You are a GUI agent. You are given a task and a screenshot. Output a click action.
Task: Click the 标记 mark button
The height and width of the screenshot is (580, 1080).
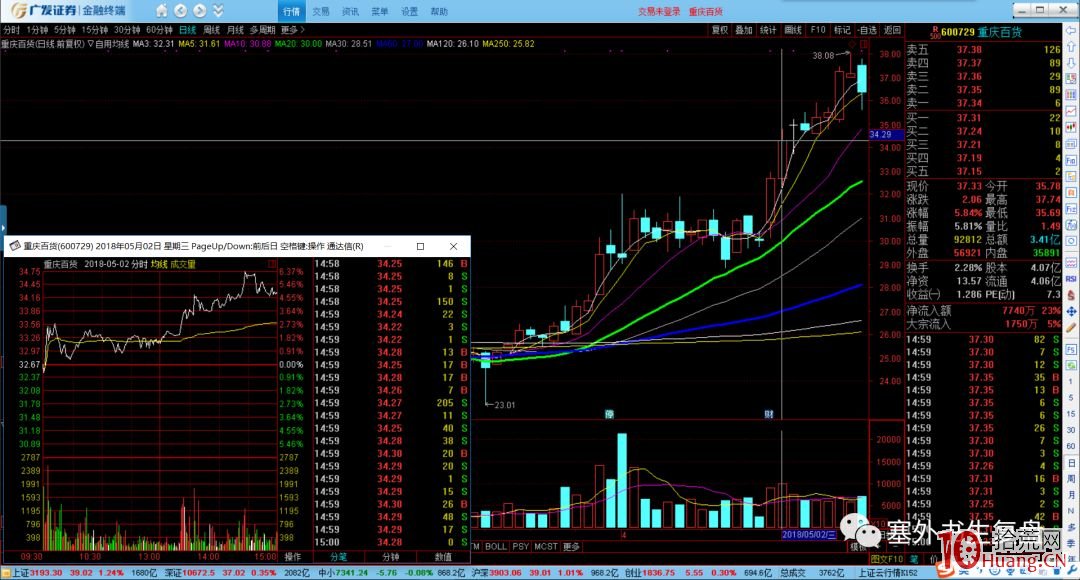point(842,30)
